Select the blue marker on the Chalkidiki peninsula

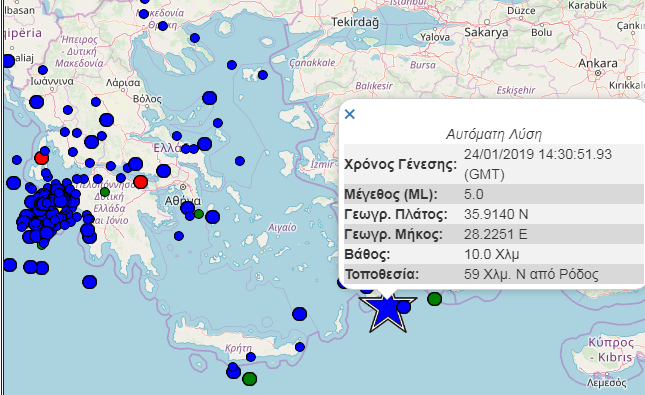(195, 38)
